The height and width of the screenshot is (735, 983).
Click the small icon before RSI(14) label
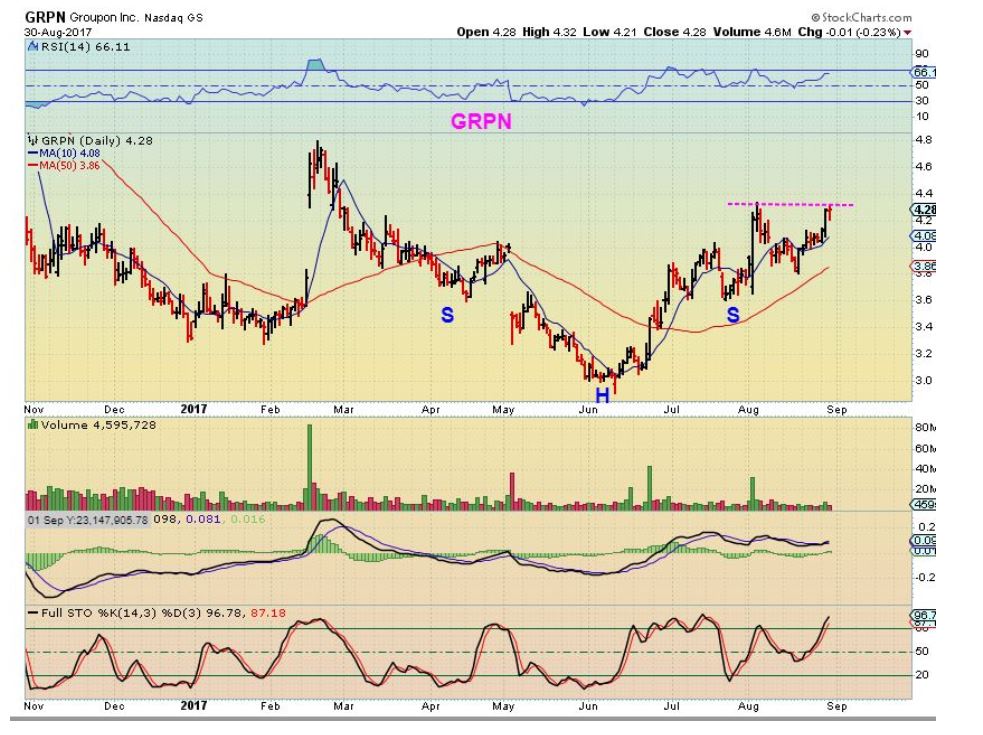(x=34, y=46)
